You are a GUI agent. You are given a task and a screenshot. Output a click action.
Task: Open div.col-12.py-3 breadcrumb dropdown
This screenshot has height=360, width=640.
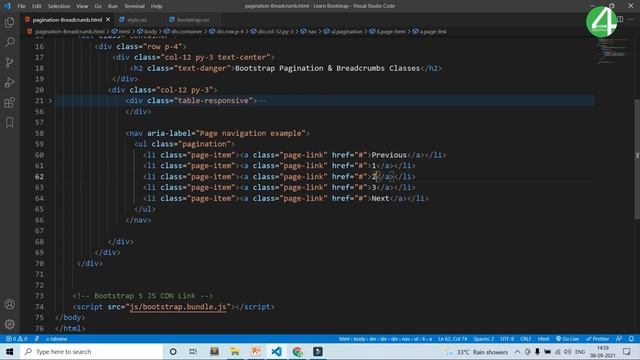[x=272, y=31]
